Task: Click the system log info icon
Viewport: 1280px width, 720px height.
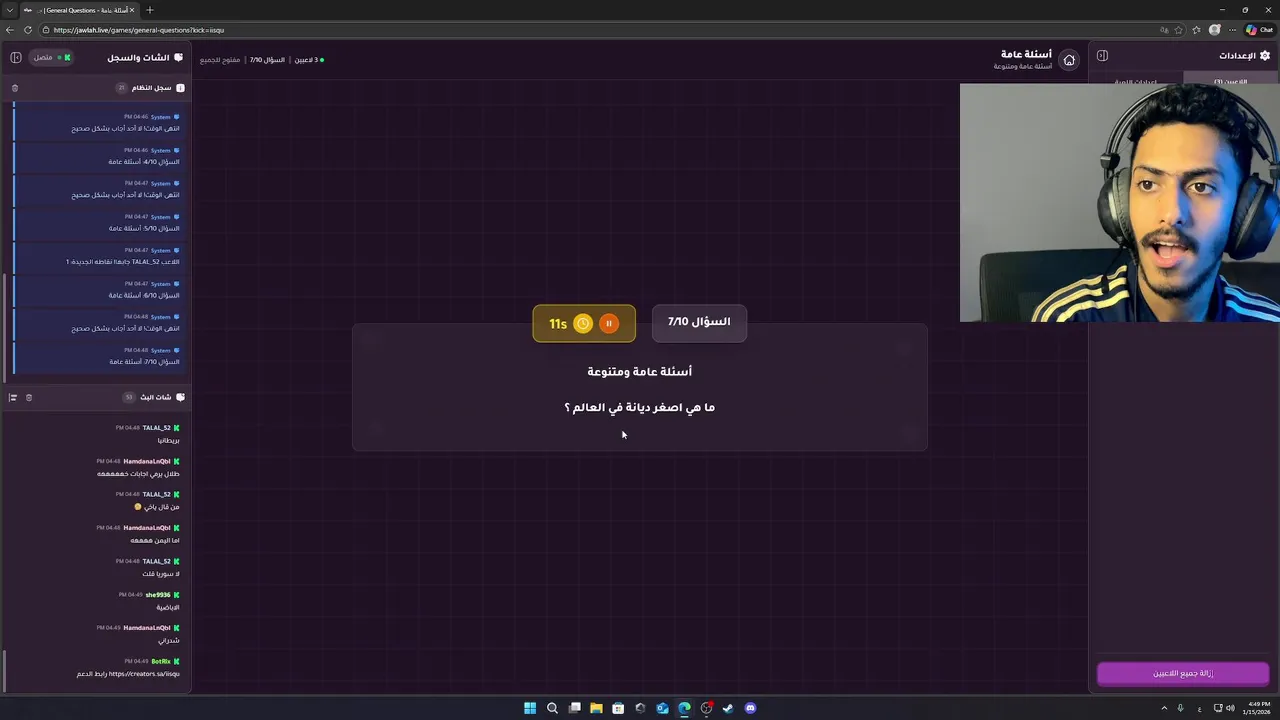Action: pyautogui.click(x=180, y=88)
